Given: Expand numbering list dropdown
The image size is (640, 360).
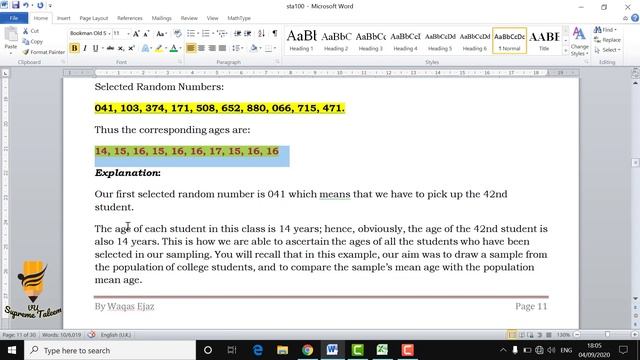Looking at the screenshot, I should (x=213, y=34).
